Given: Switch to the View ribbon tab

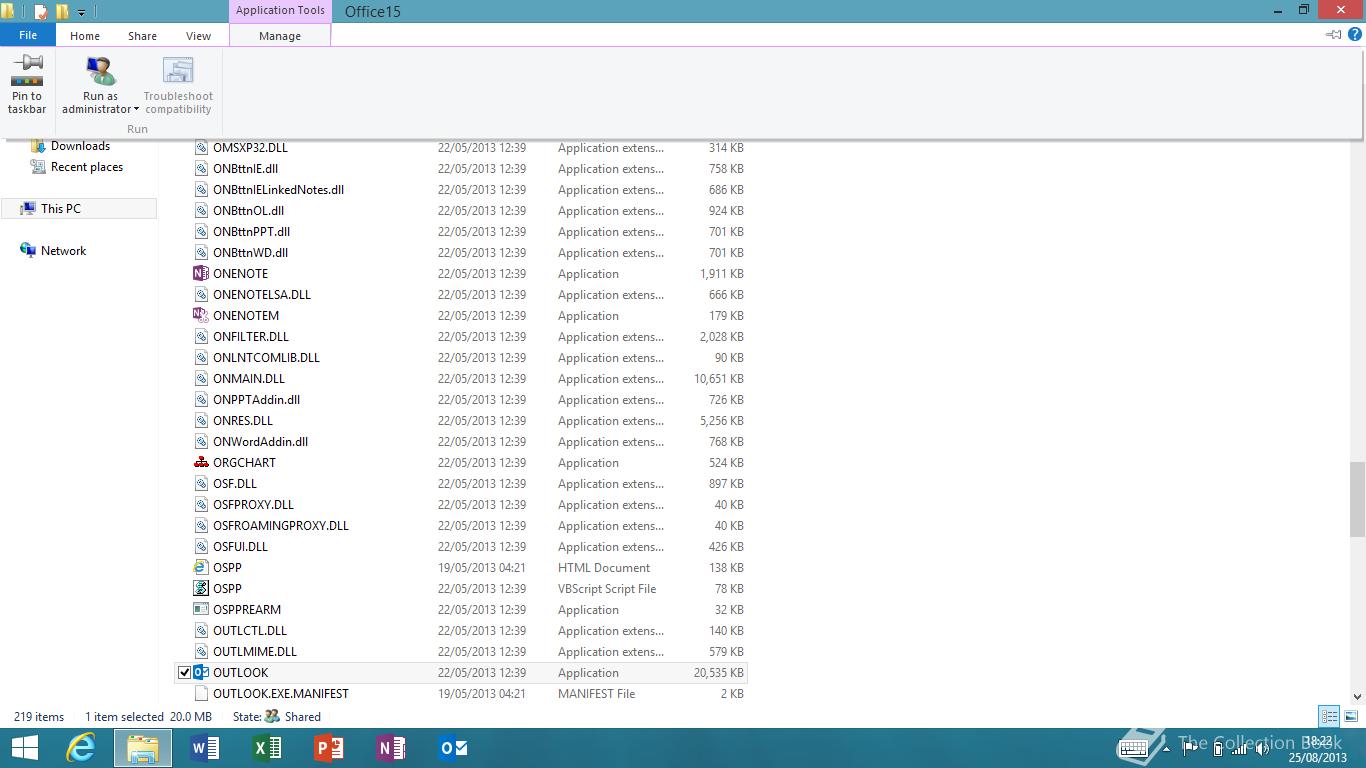Looking at the screenshot, I should point(198,36).
